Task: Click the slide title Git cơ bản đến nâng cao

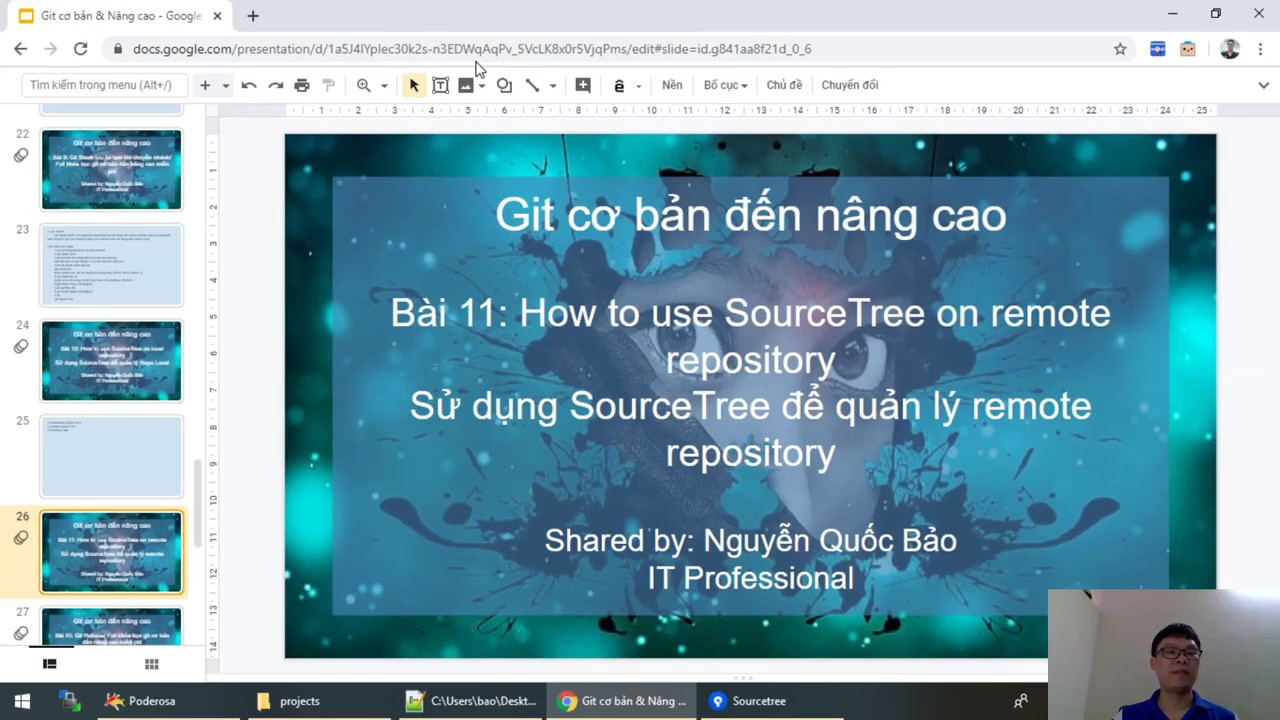Action: point(750,215)
